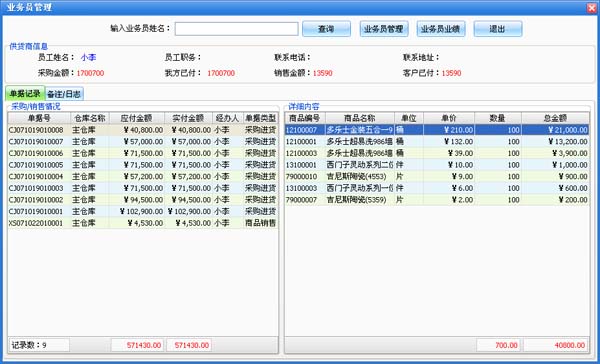Screen dimensions: 600x364
Task: Select the 单据记录 tab
Action: tap(25, 93)
